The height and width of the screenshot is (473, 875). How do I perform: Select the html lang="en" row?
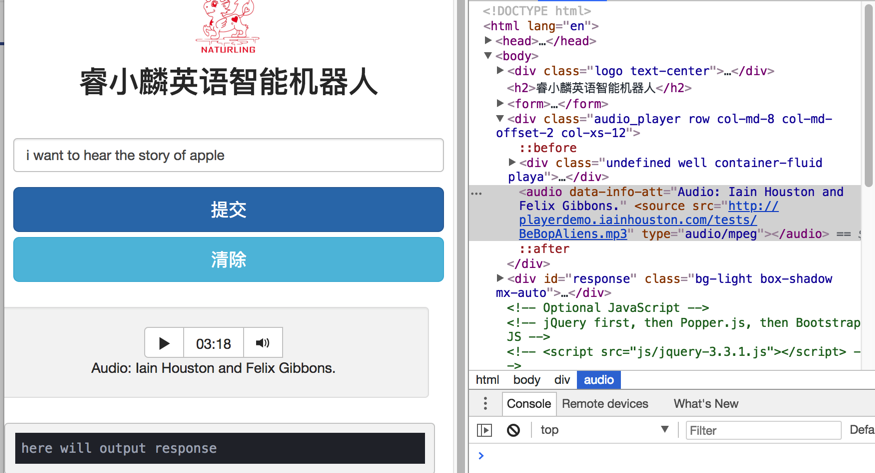click(541, 26)
